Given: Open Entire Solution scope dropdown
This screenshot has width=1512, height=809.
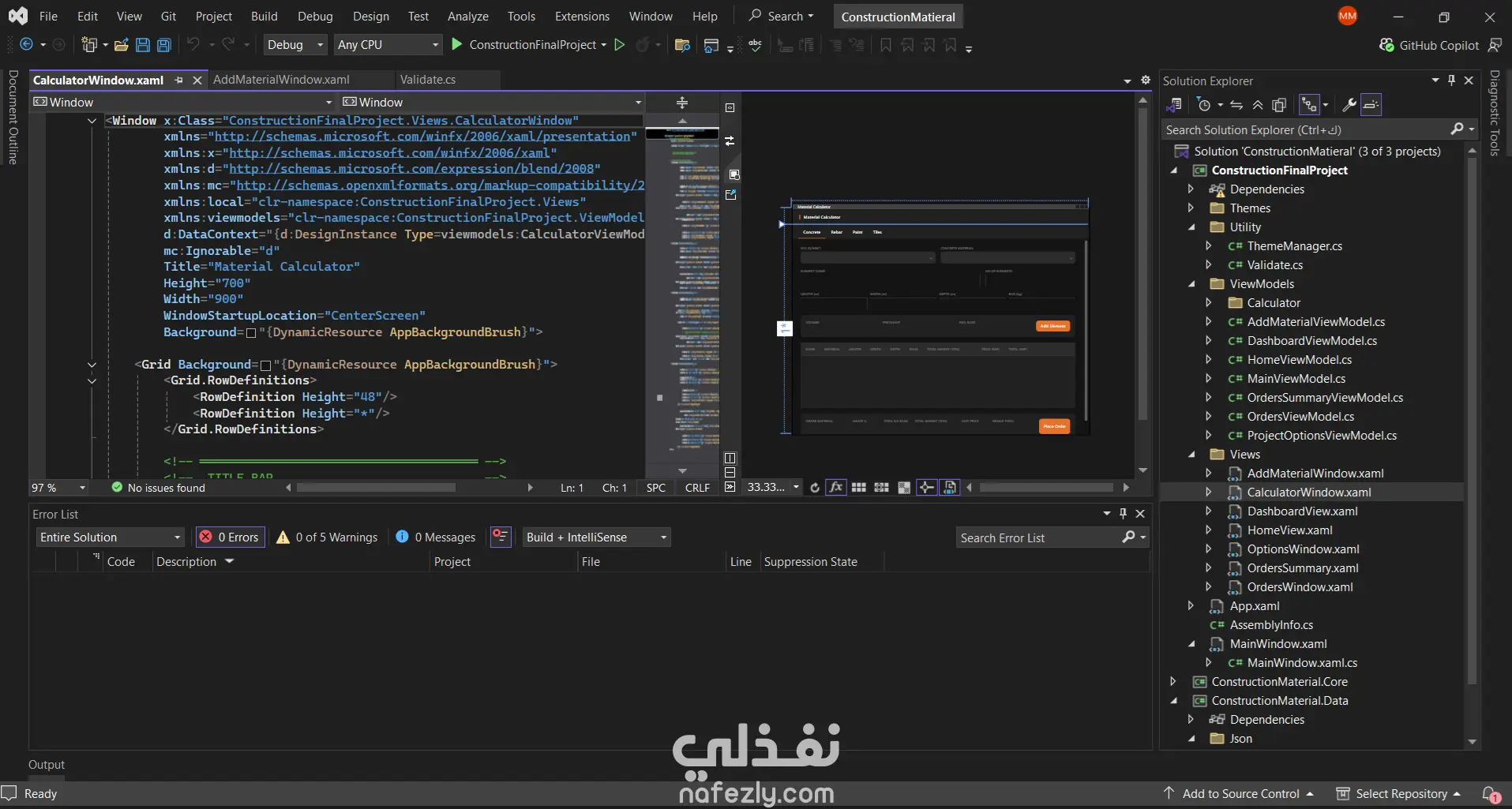Looking at the screenshot, I should pos(110,537).
